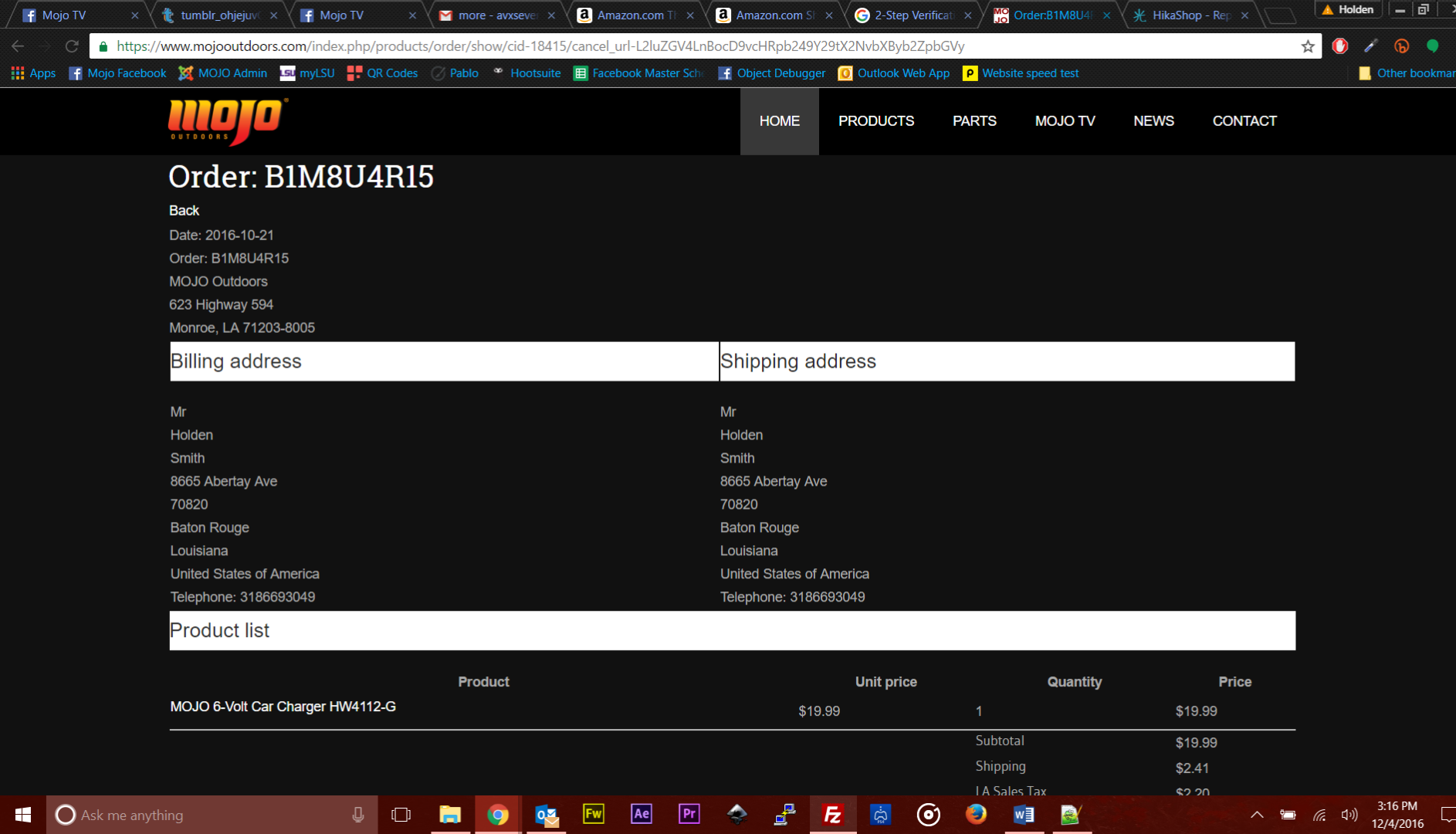Open the Other bookmarks folder
1456x834 pixels.
click(1407, 73)
